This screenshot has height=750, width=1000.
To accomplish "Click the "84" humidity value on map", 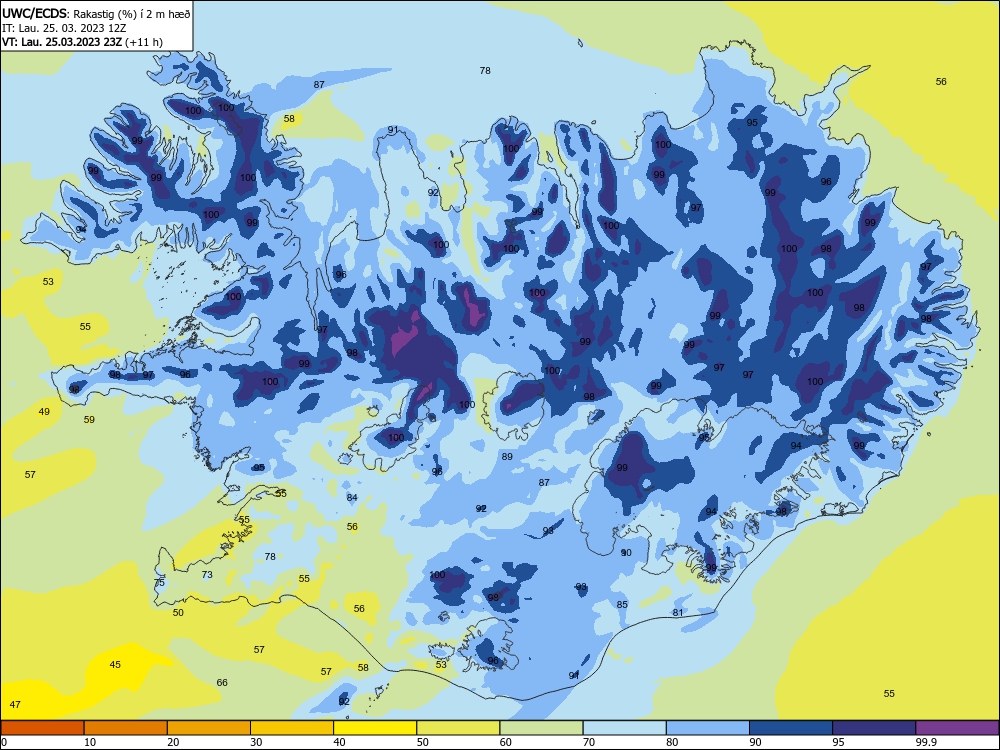I will (x=352, y=497).
